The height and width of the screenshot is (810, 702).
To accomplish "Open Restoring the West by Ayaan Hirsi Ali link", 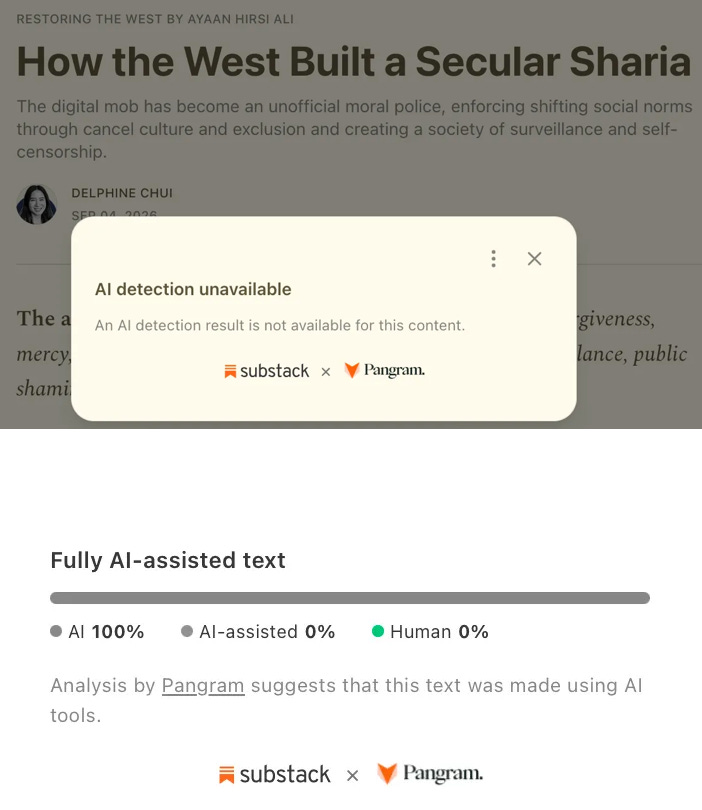I will tap(155, 19).
